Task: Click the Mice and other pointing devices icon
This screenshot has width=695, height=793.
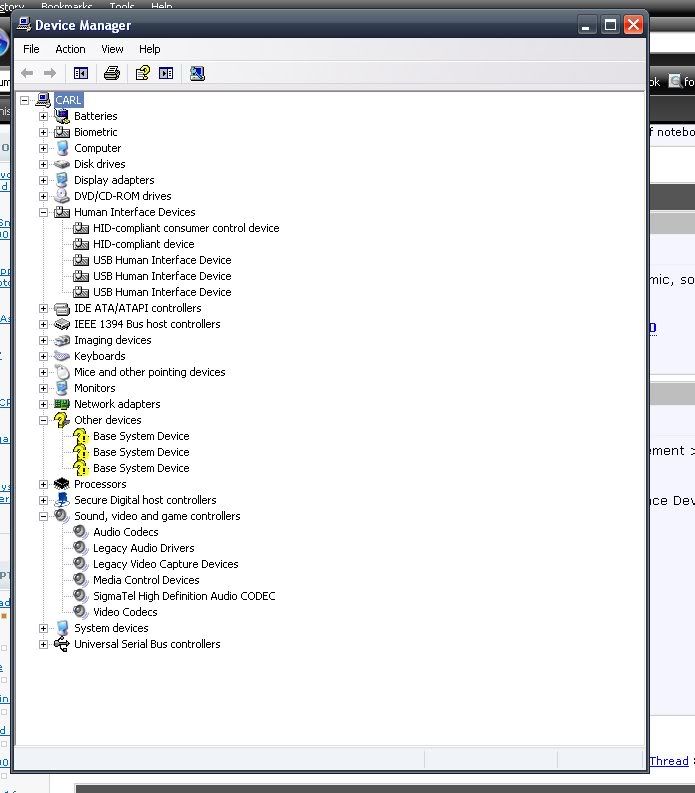Action: [62, 372]
